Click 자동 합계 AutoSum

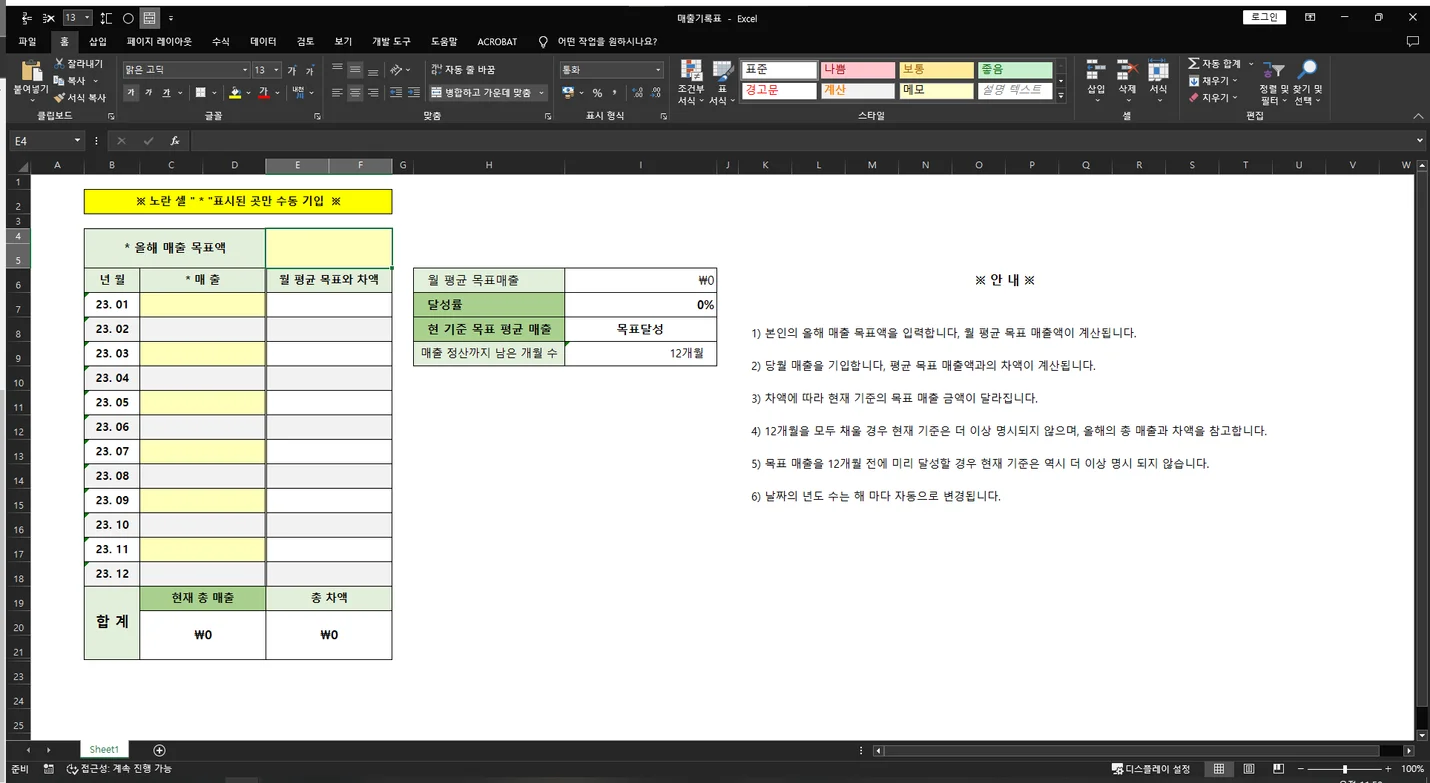click(x=1215, y=64)
